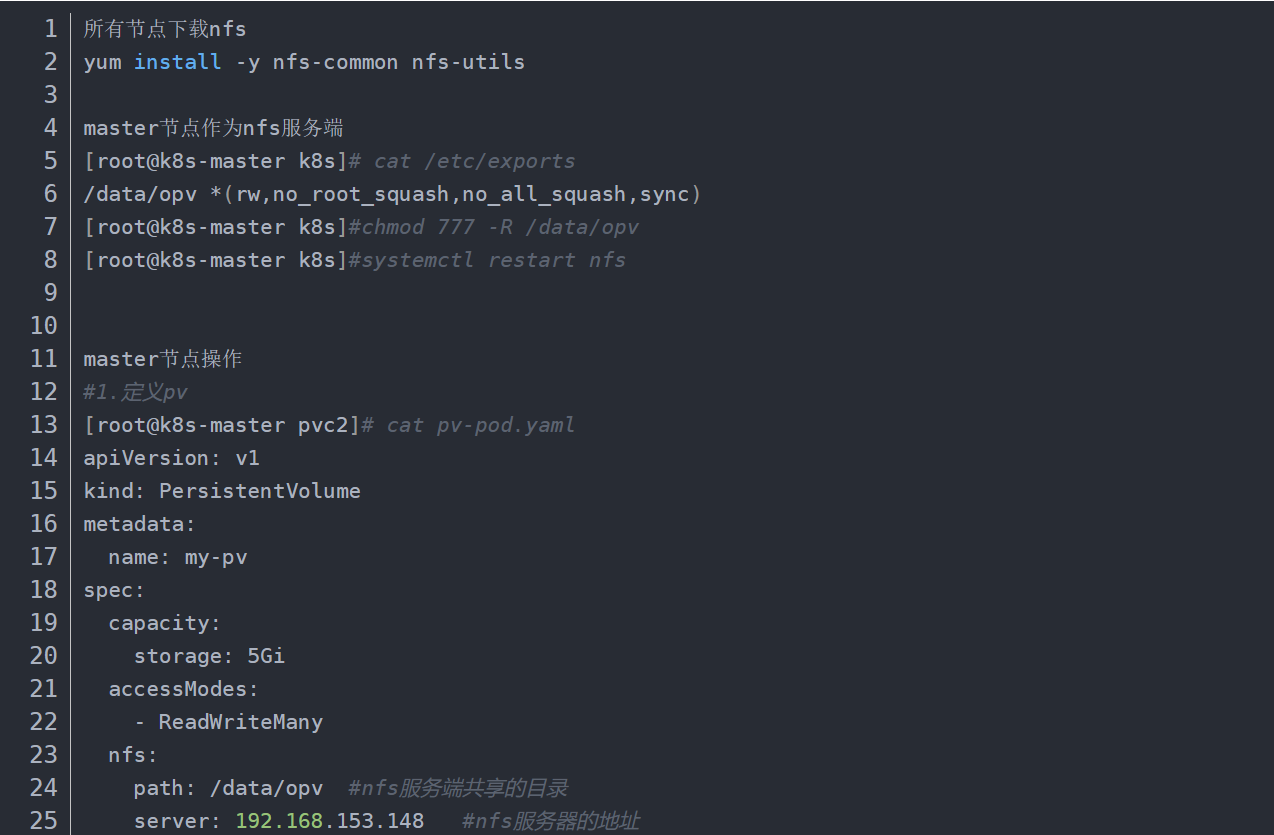Click "ReadWriteMany" under accessModes
1274x835 pixels.
click(240, 722)
